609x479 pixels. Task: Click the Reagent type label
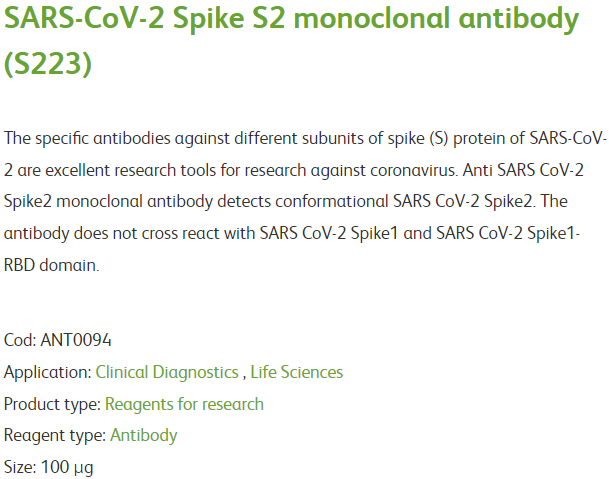click(x=55, y=435)
